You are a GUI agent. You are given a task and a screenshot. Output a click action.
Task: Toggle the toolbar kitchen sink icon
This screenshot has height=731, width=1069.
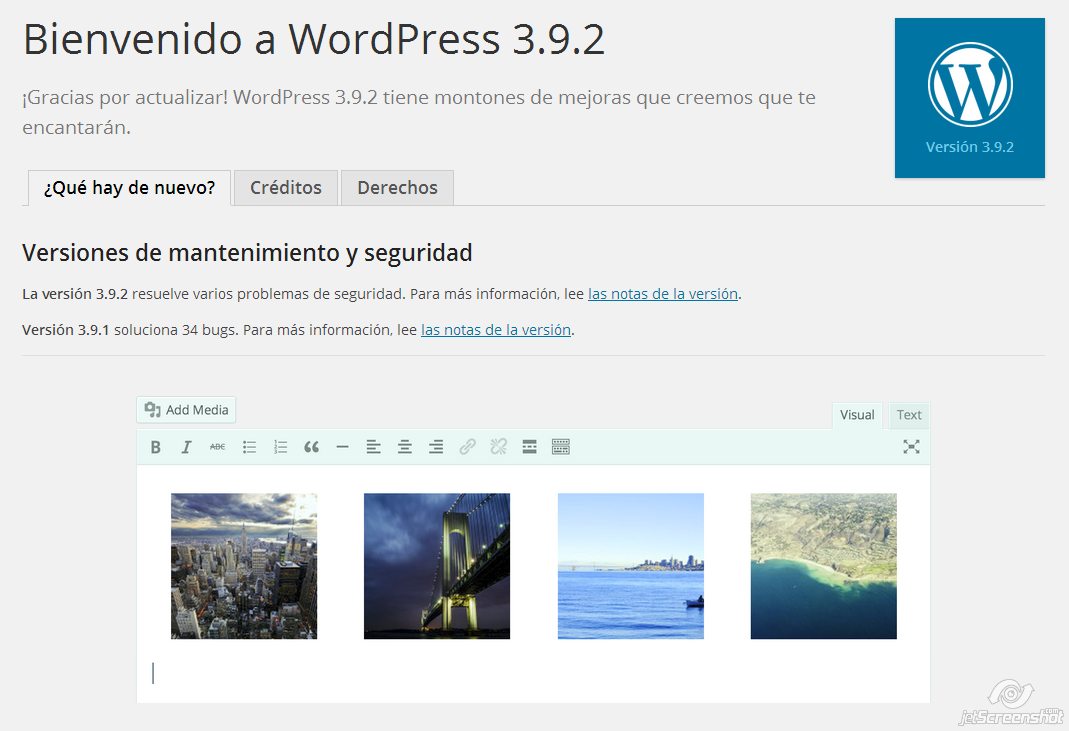tap(560, 447)
